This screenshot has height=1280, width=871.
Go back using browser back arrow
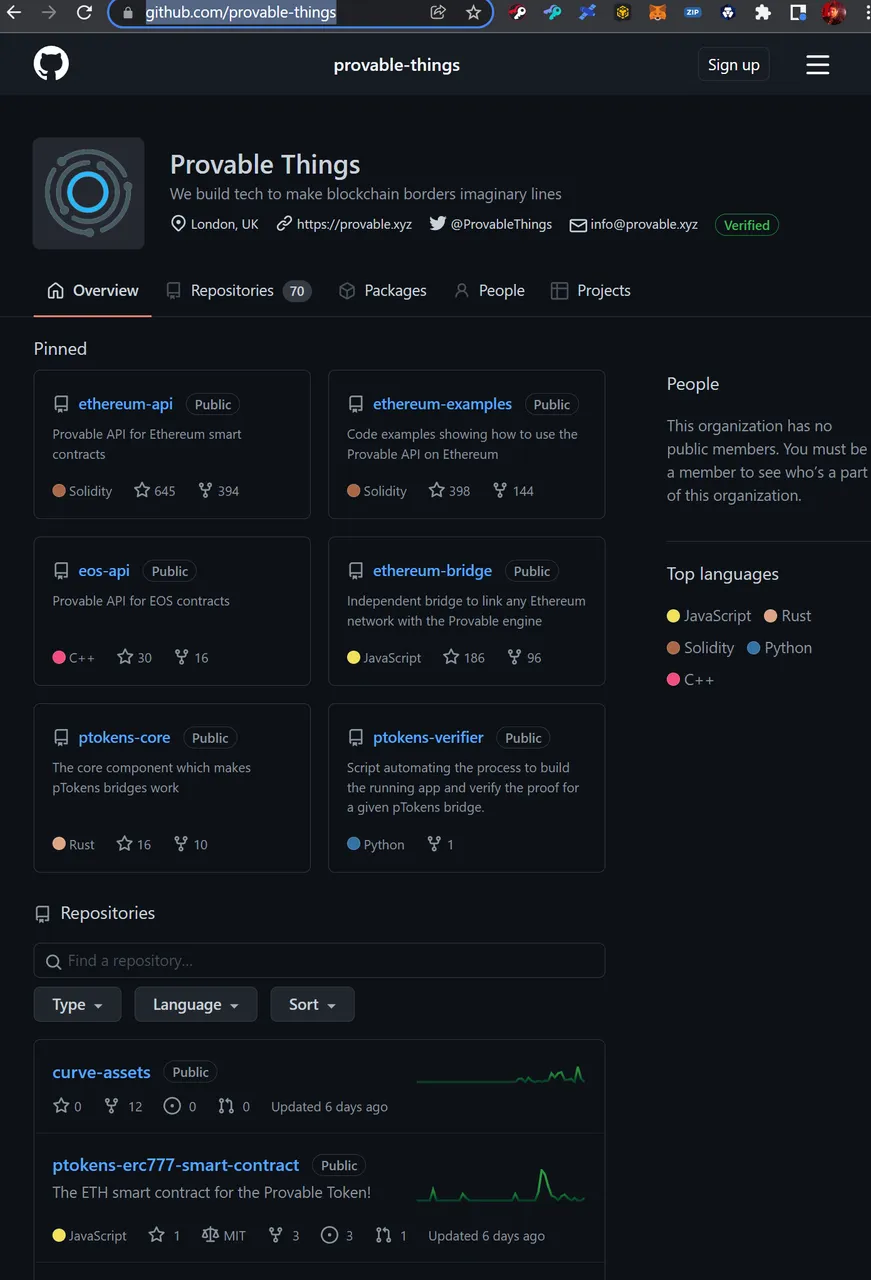pyautogui.click(x=14, y=13)
